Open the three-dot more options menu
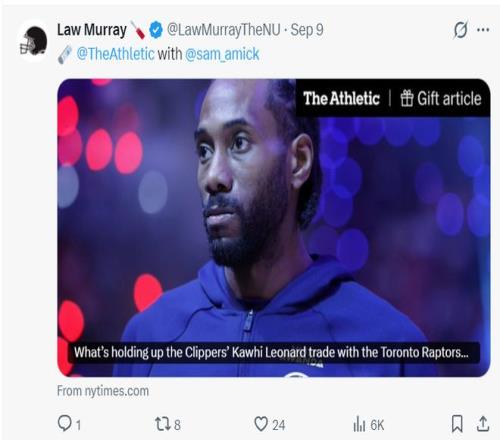Screen dimensions: 500x440 483,30
